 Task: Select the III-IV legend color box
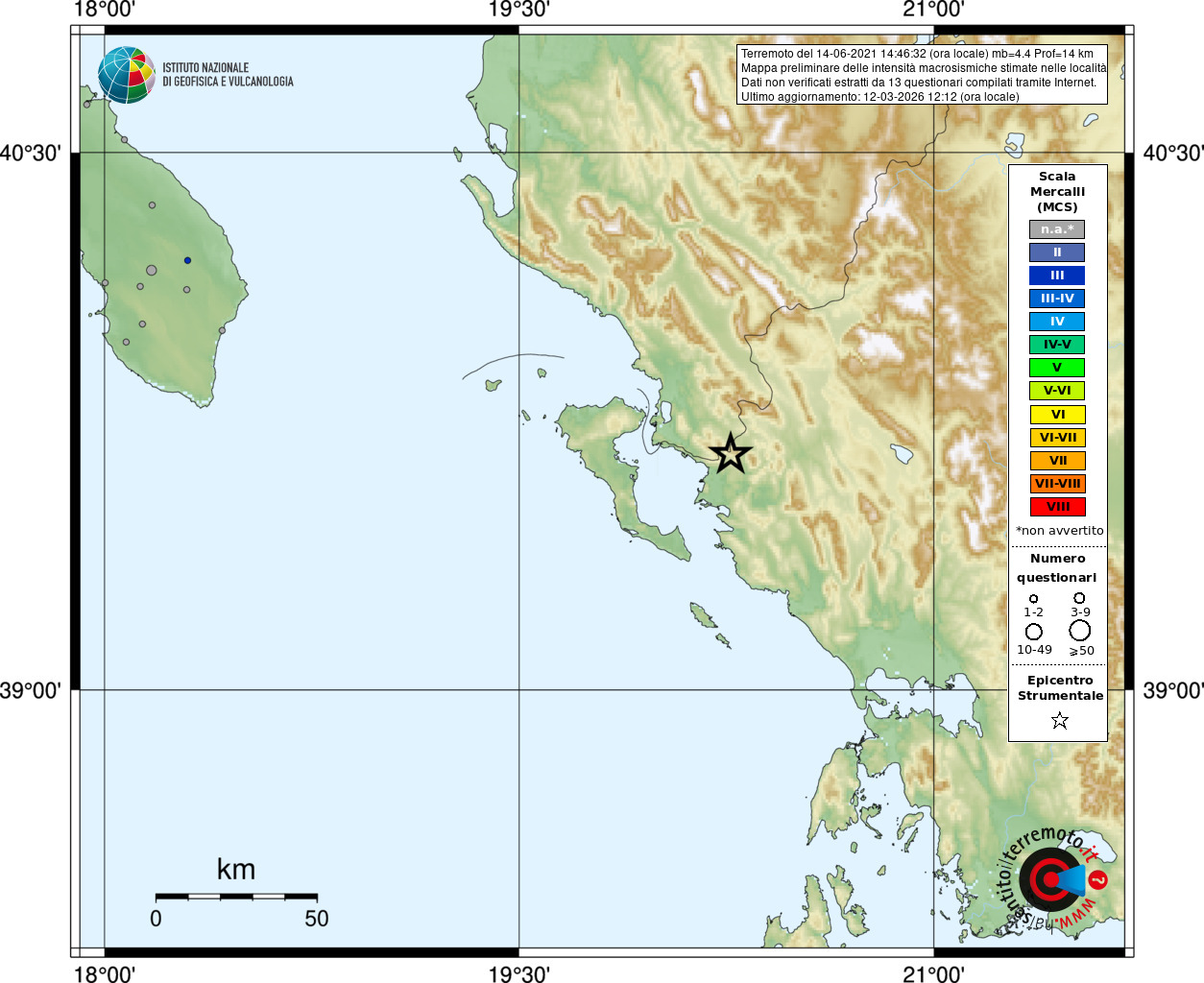1057,299
